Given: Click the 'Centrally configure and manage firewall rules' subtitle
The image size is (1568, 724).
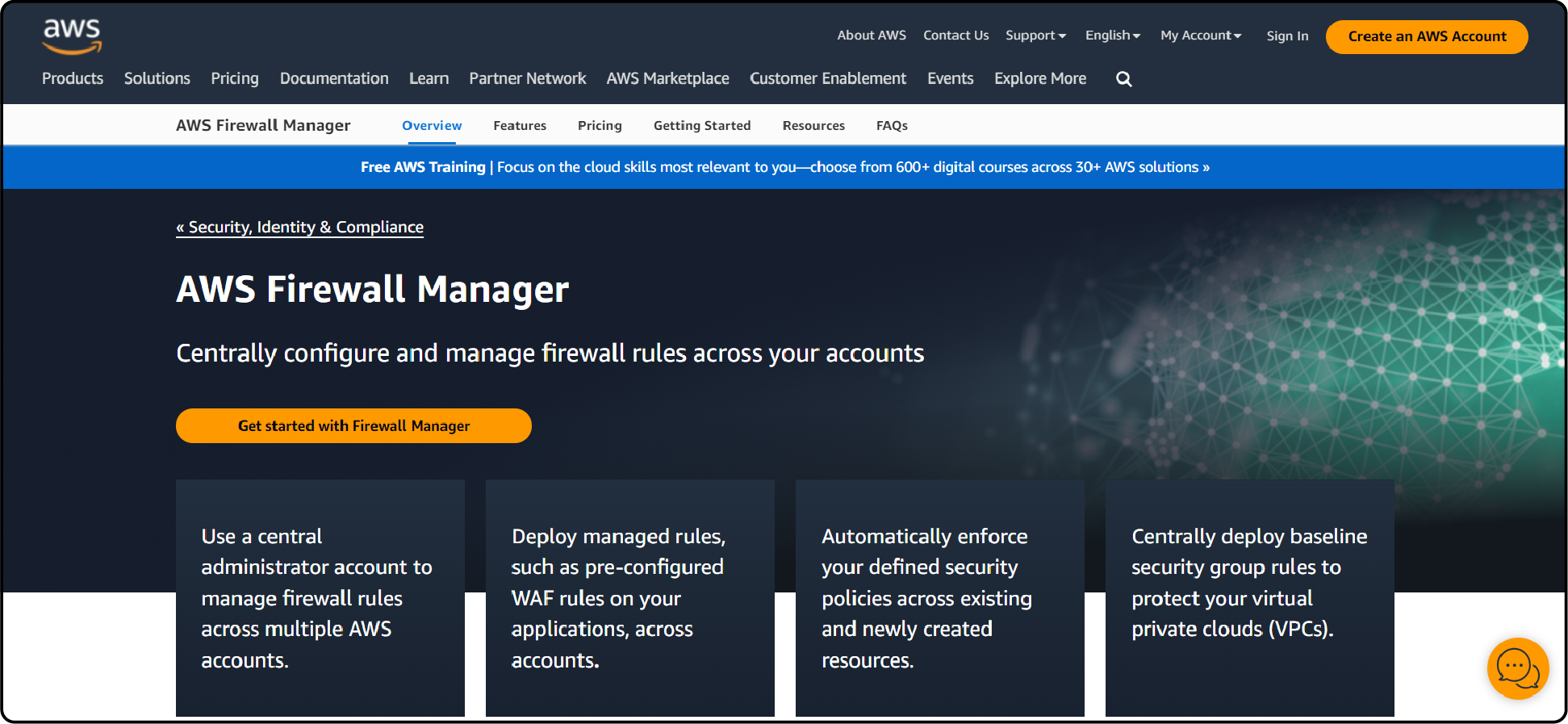Looking at the screenshot, I should click(x=550, y=354).
